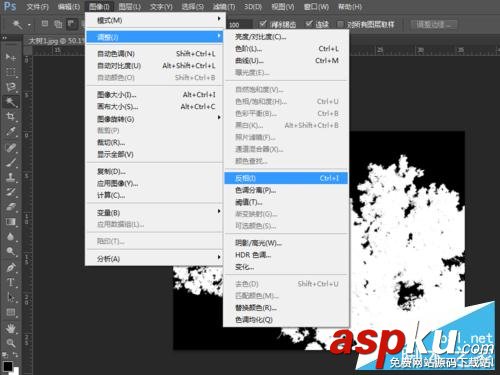Click the Subtract from Selection mode icon

[71, 24]
